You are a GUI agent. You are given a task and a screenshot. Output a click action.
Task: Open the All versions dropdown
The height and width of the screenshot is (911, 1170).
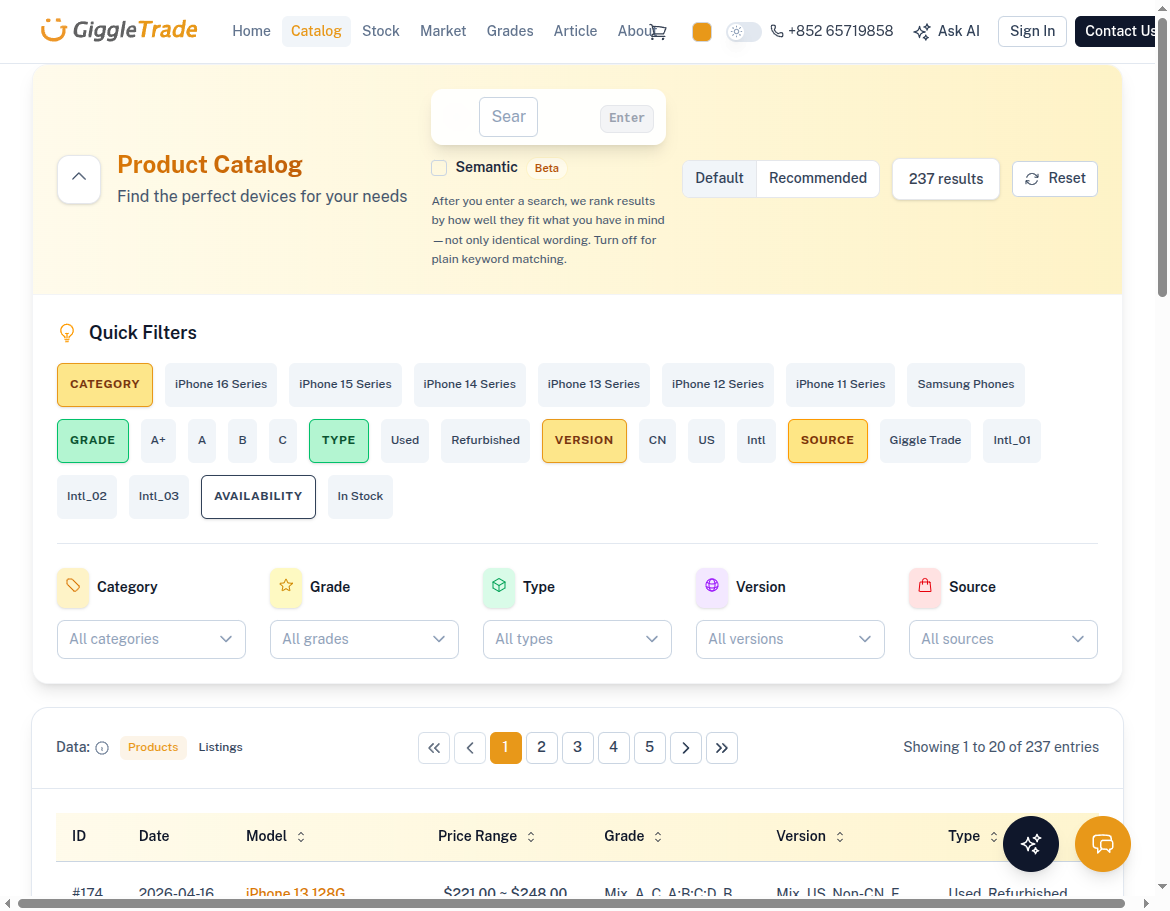(790, 639)
